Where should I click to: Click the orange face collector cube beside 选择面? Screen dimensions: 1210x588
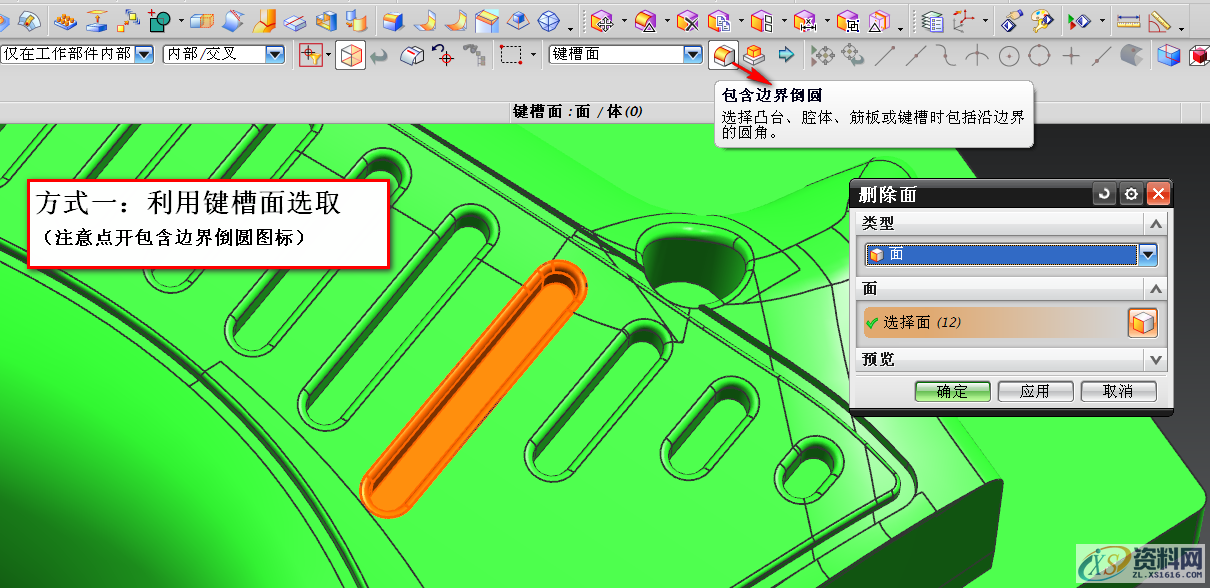[1142, 322]
